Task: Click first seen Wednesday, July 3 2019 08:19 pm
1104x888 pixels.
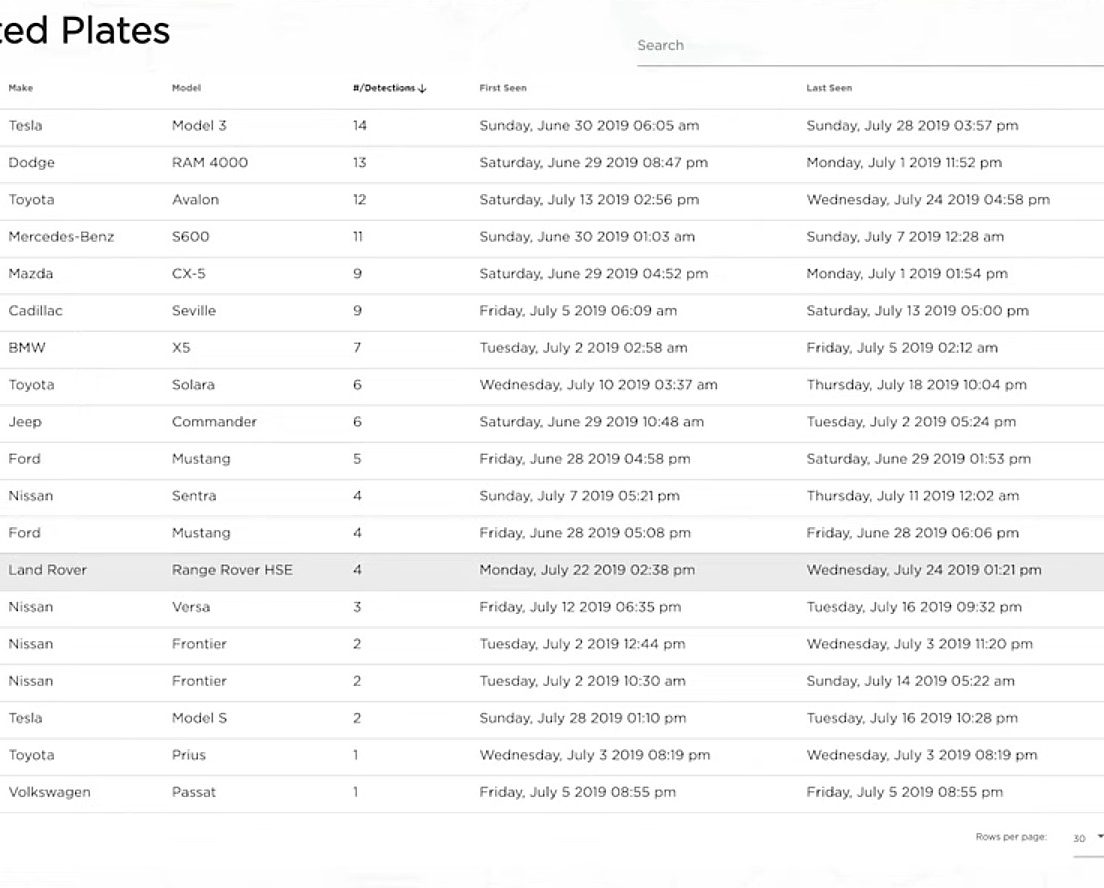Action: pos(595,755)
